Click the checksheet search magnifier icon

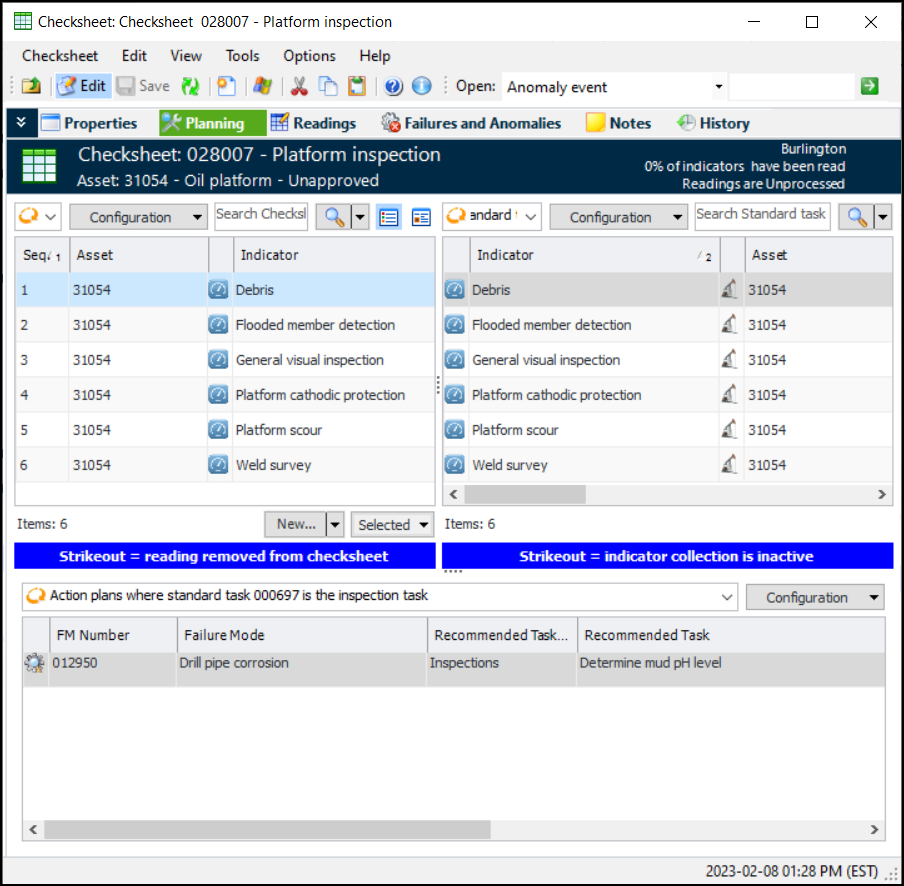[x=332, y=217]
